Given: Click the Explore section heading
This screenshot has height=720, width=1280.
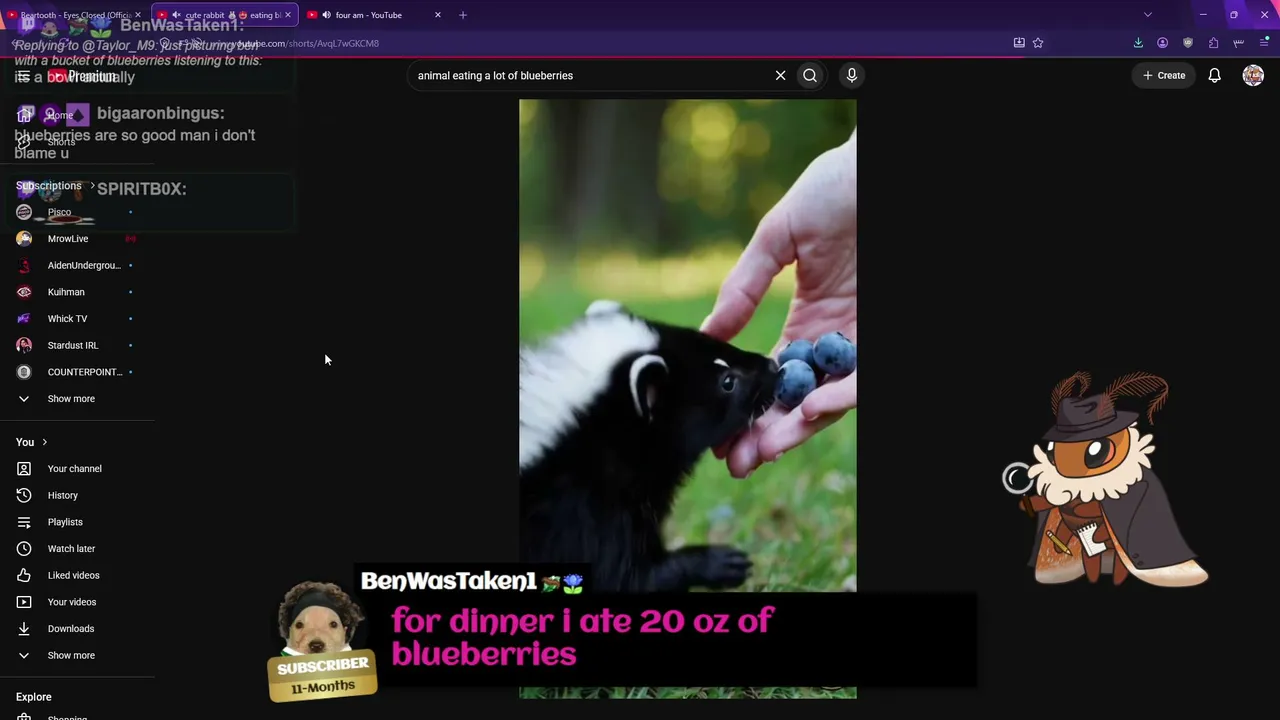Looking at the screenshot, I should pyautogui.click(x=34, y=697).
